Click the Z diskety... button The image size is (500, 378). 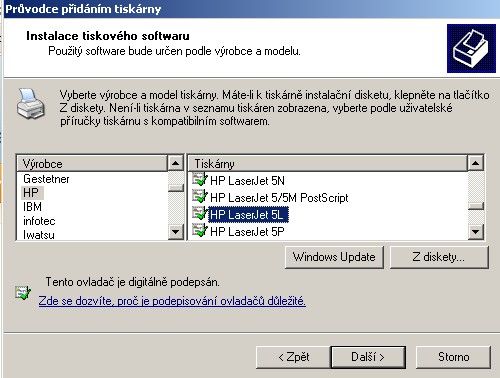pos(439,257)
